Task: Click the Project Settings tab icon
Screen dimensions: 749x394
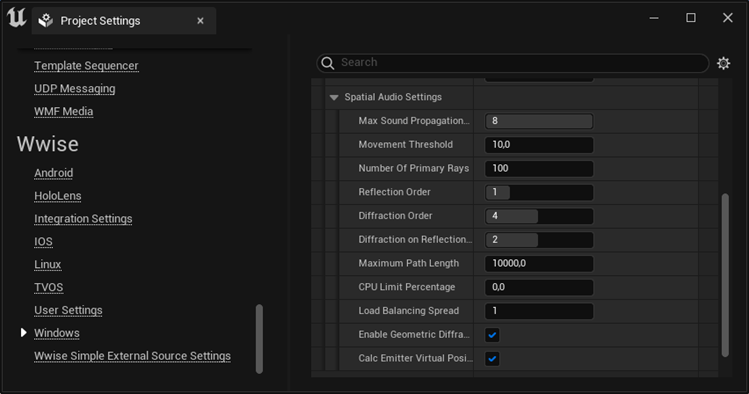Action: [x=46, y=21]
